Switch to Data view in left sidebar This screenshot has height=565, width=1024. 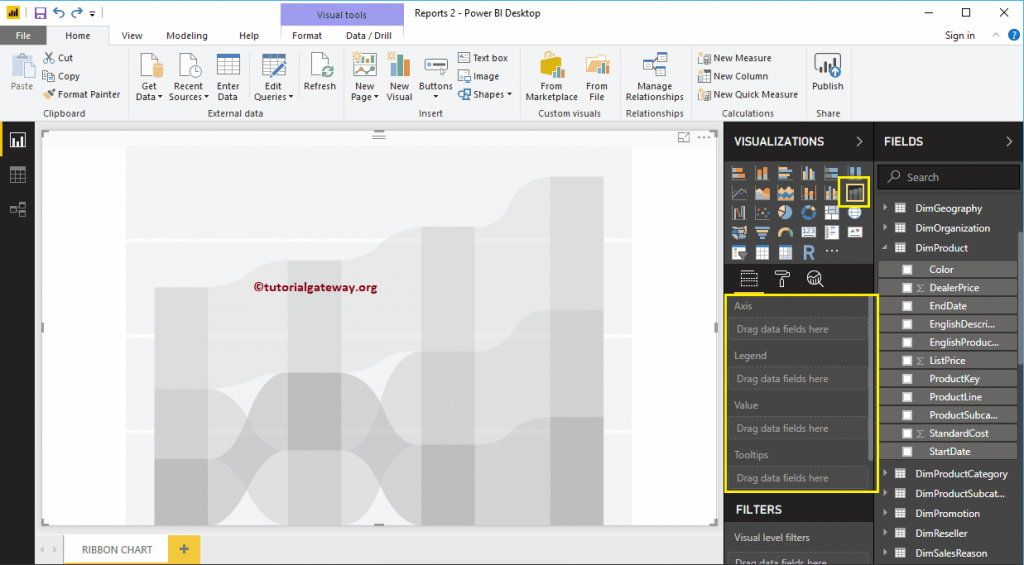point(18,174)
